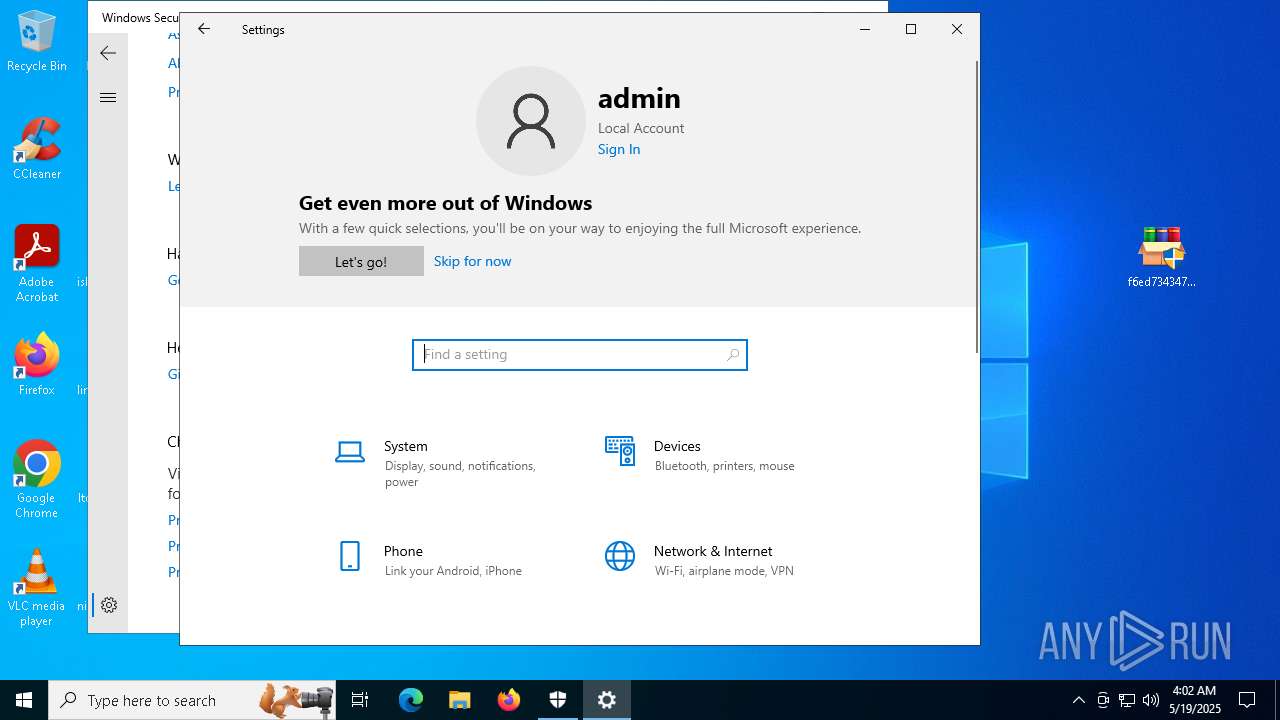Image resolution: width=1280 pixels, height=720 pixels.
Task: Click the admin user avatar picture
Action: (531, 121)
